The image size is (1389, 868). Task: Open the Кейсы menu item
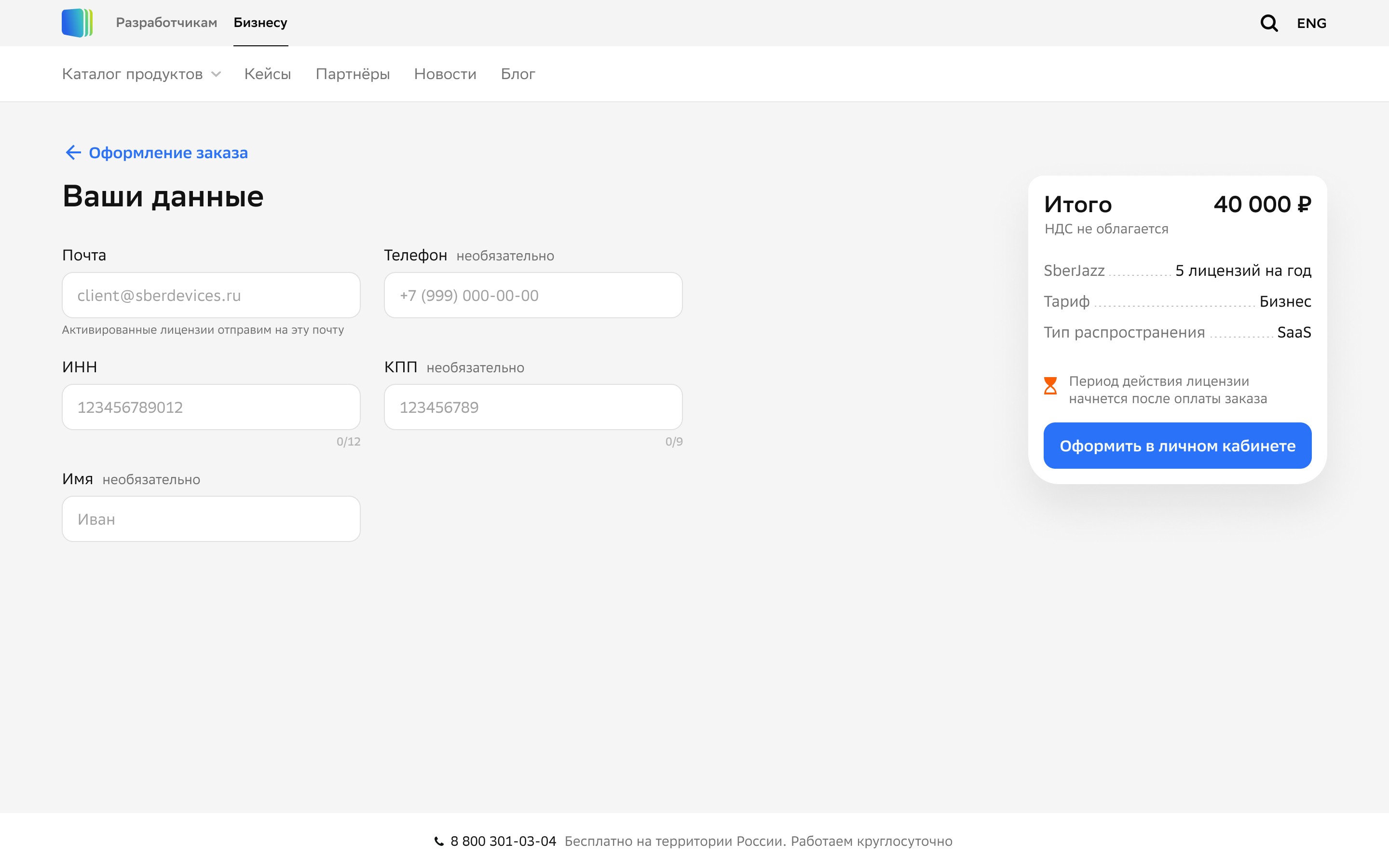268,74
